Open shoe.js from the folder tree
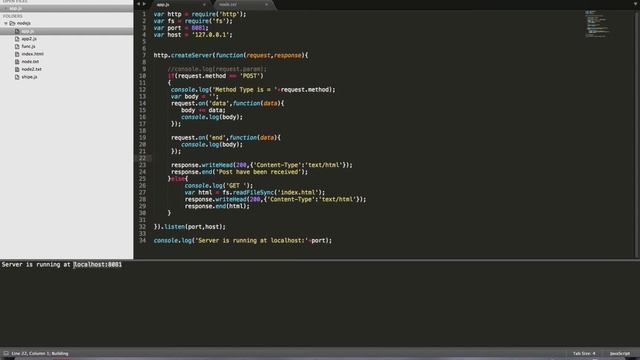This screenshot has width=640, height=360. (29, 77)
